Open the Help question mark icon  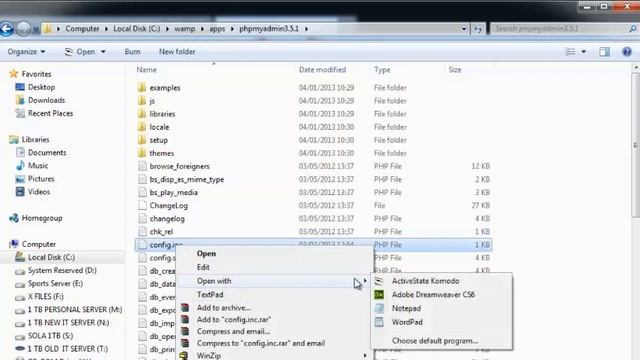tap(627, 52)
